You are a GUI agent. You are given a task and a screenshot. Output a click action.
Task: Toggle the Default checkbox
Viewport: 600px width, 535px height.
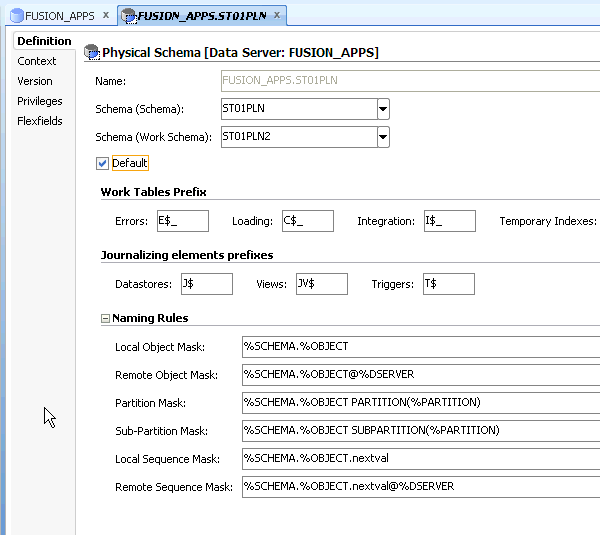pyautogui.click(x=103, y=163)
